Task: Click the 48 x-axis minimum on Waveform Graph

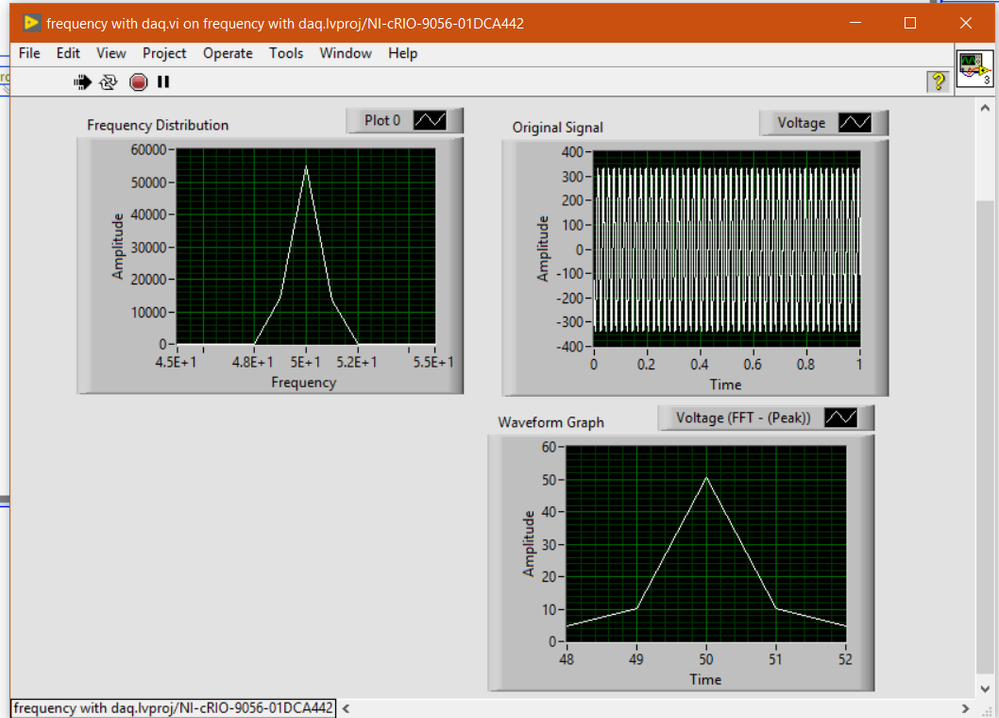Action: click(x=566, y=659)
